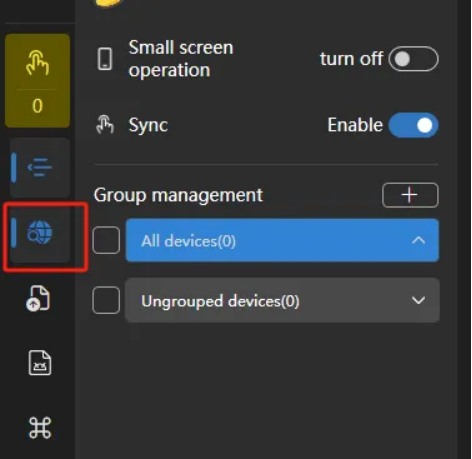
Task: Expand the Ungrouped devices chevron
Action: [x=418, y=300]
